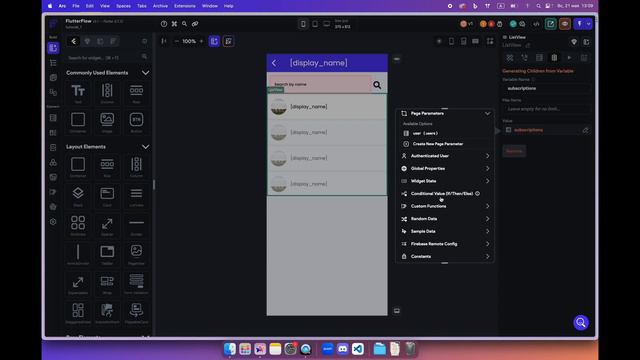This screenshot has height=360, width=640.
Task: Open the floating search help bubble
Action: pos(581,322)
